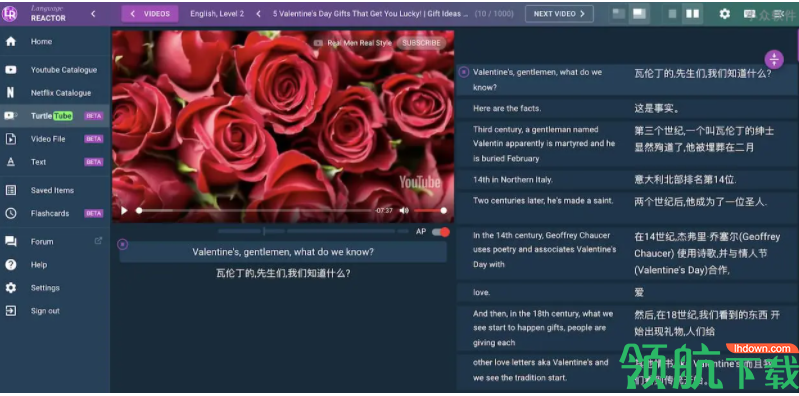
Task: Click the Home house icon
Action: click(11, 42)
